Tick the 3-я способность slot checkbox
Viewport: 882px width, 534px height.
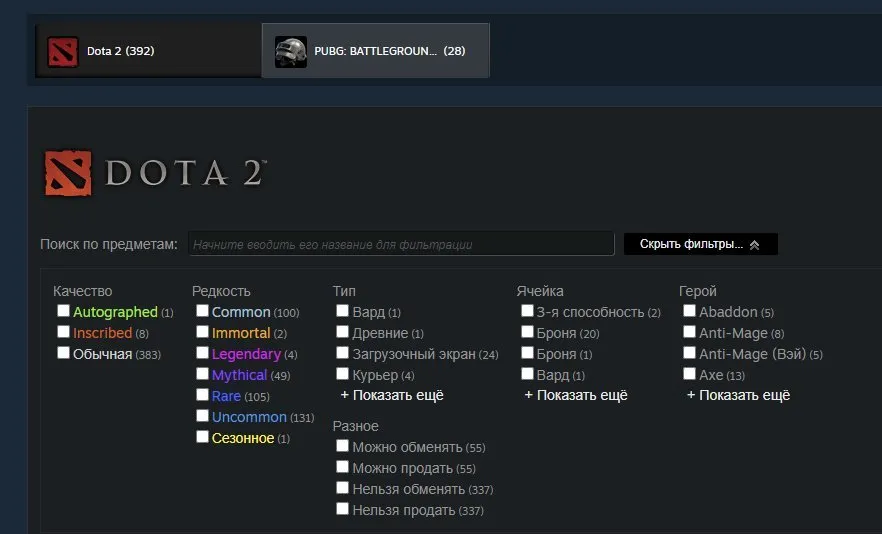[527, 311]
